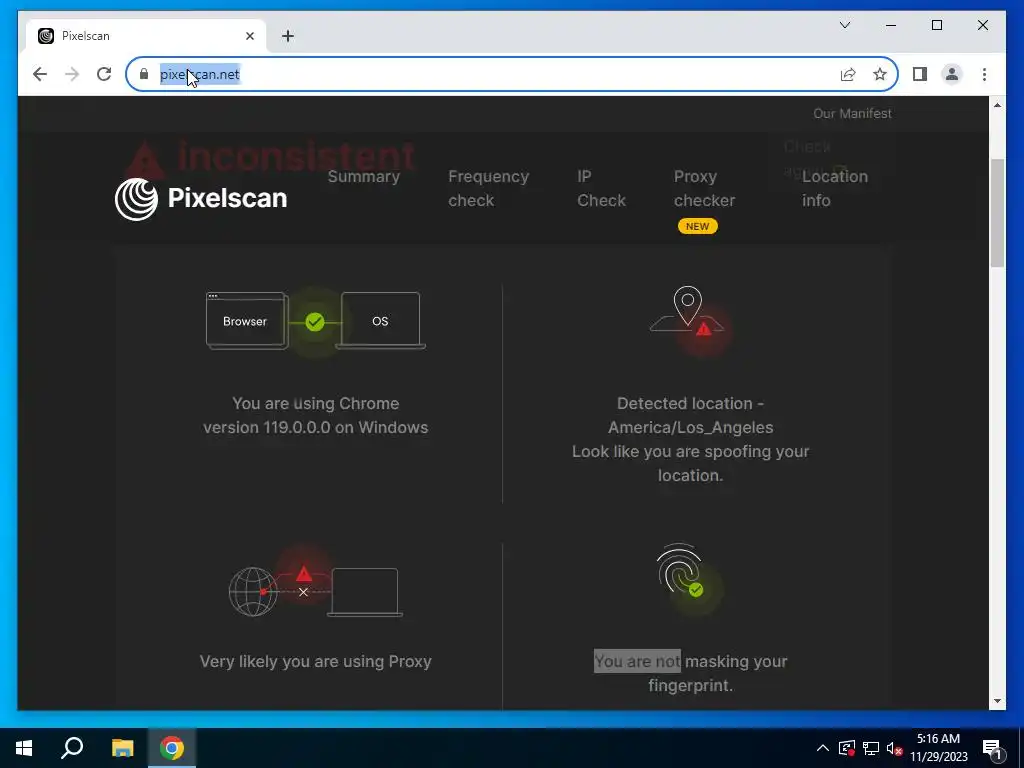Click the yellow NEW badge
Screen dimensions: 1024x768
click(x=697, y=226)
